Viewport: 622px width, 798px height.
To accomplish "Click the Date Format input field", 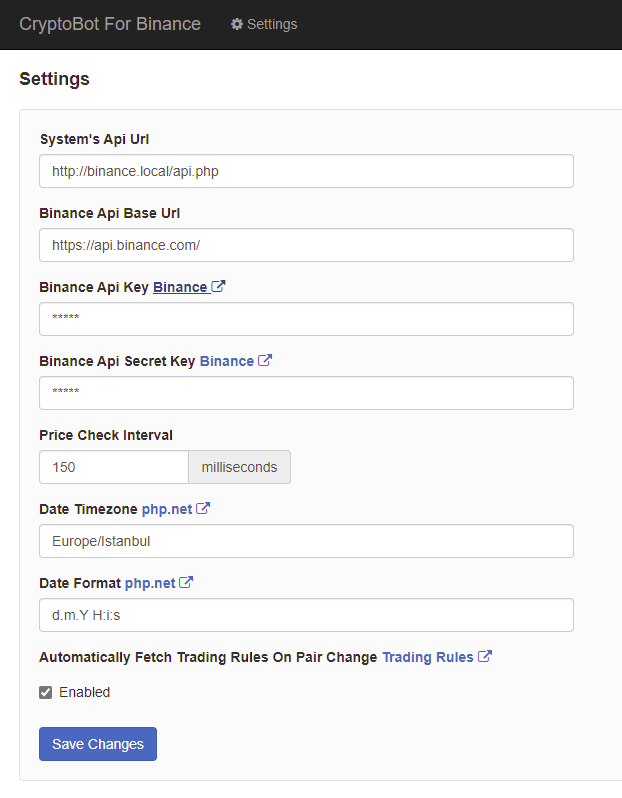I will pos(306,615).
